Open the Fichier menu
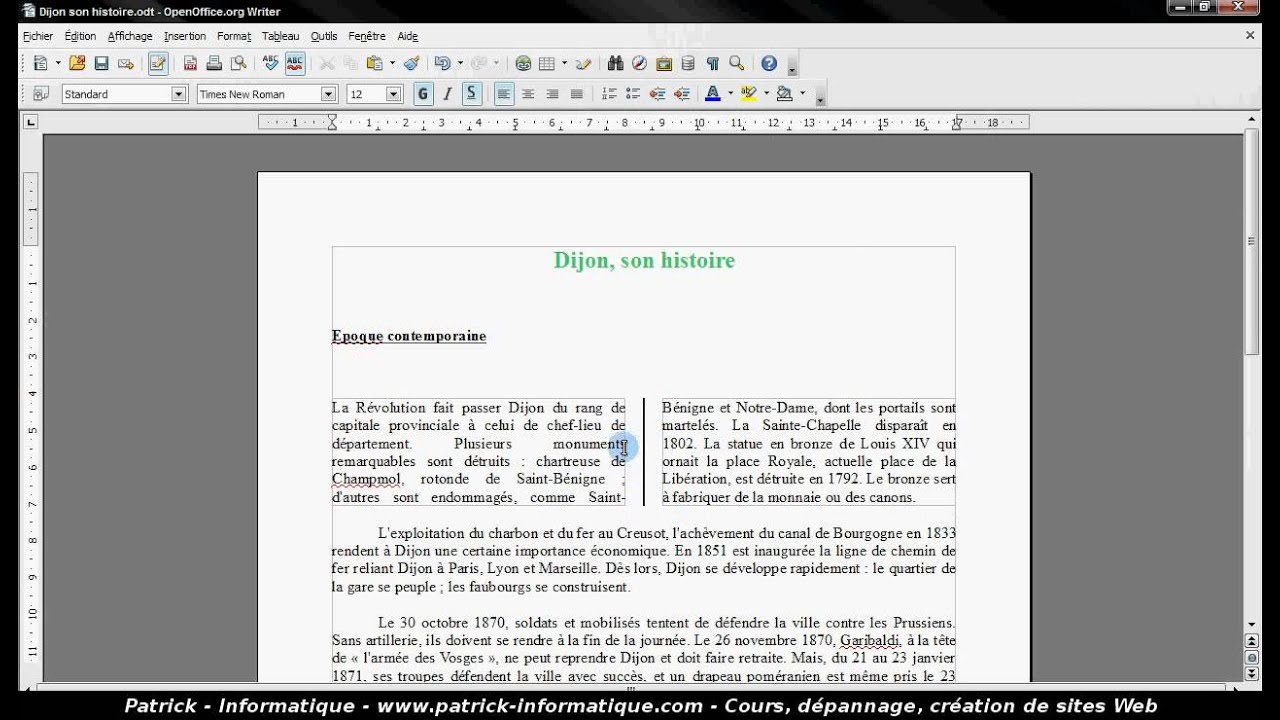The width and height of the screenshot is (1280, 720). 38,36
